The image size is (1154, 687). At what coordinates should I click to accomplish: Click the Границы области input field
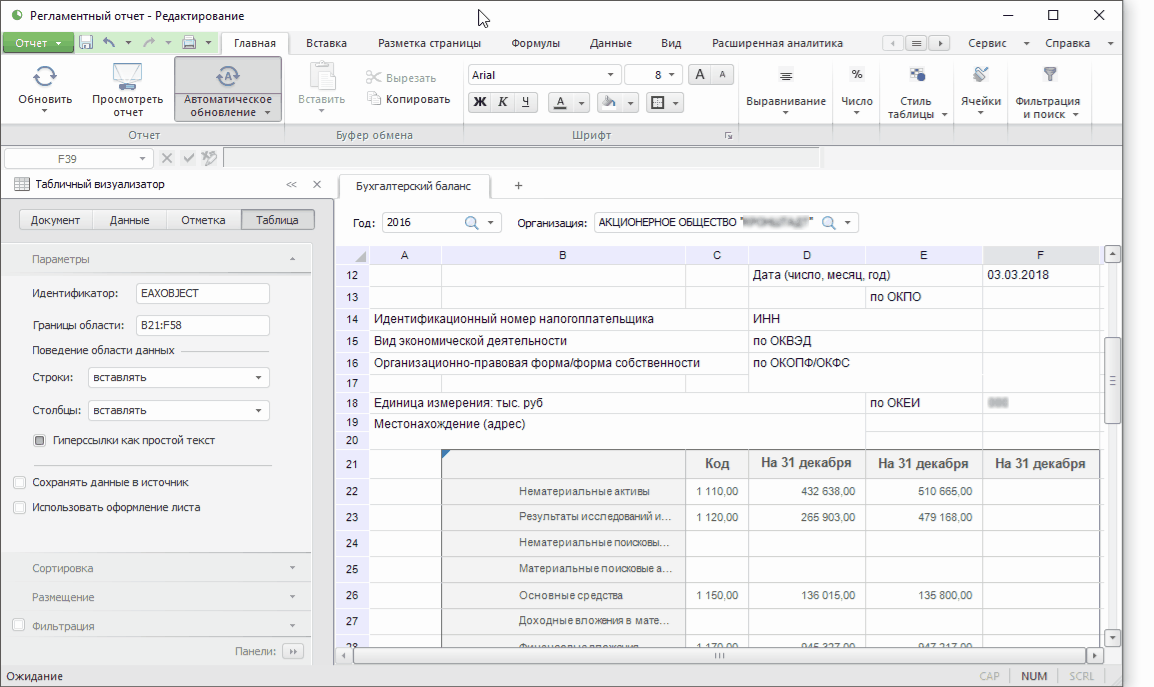[203, 325]
